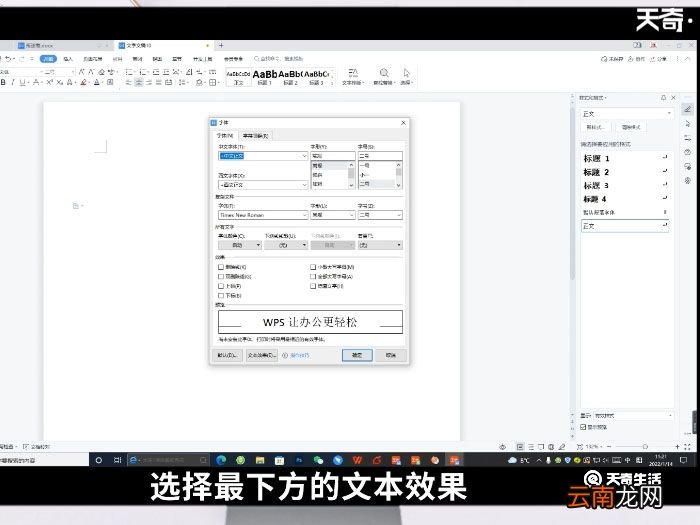Screen dimensions: 700x525
Task: Click the numbered list icon
Action: click(x=143, y=72)
